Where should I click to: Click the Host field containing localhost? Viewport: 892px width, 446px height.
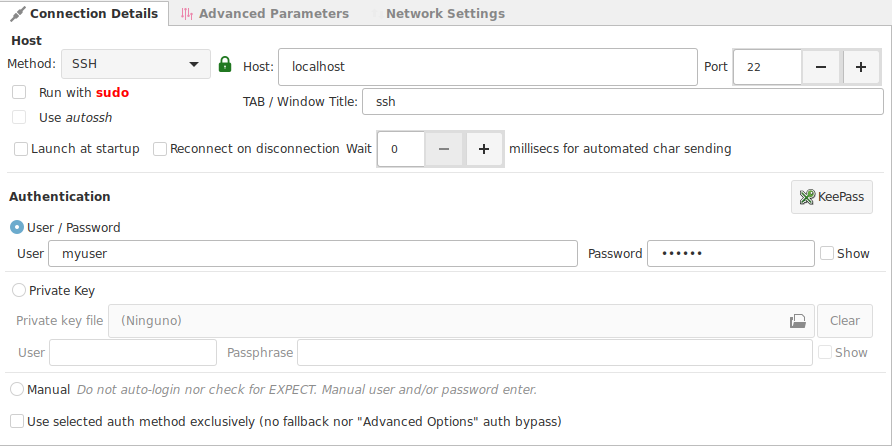[x=488, y=67]
